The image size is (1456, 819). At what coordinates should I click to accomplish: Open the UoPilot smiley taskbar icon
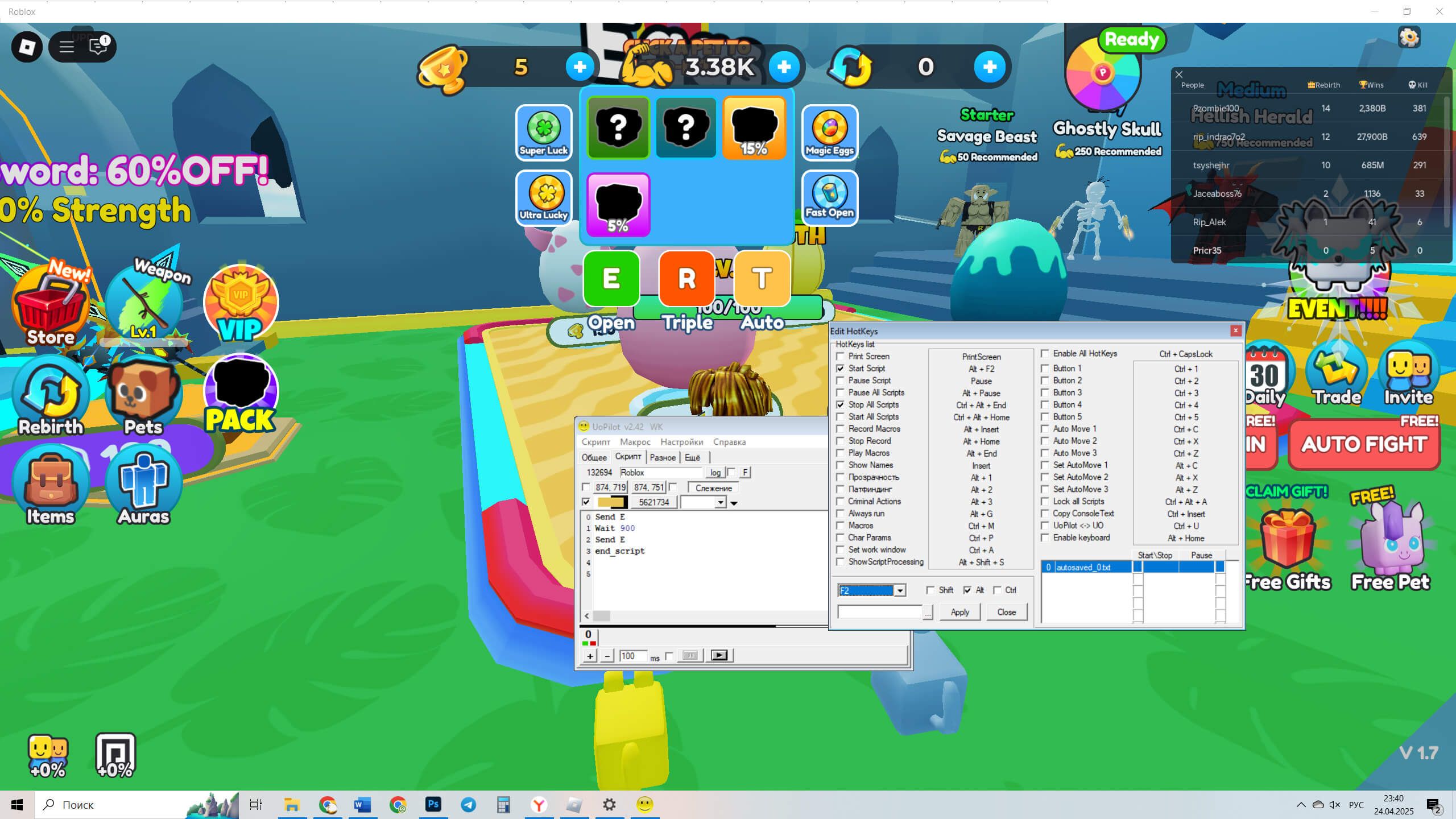pos(644,805)
